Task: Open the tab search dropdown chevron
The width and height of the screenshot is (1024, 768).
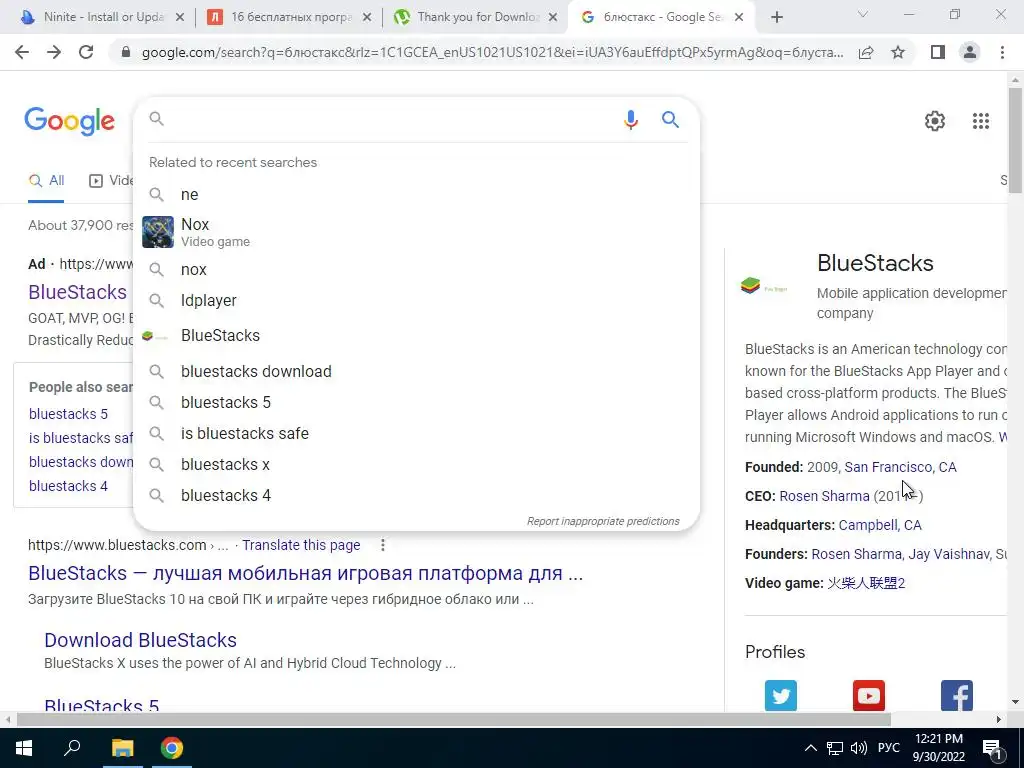Action: 863,14
